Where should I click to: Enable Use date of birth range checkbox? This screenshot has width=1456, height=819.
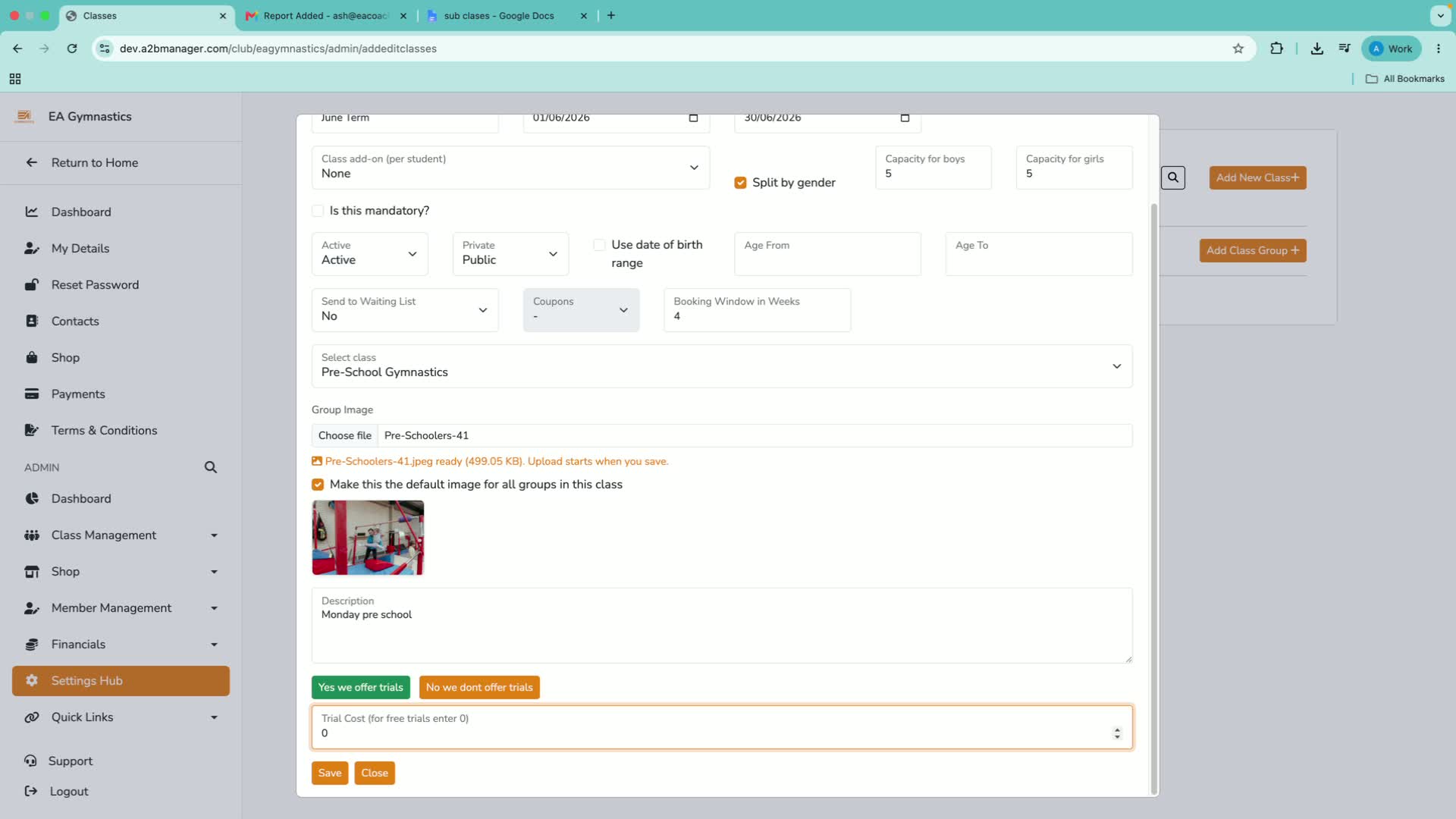[600, 245]
